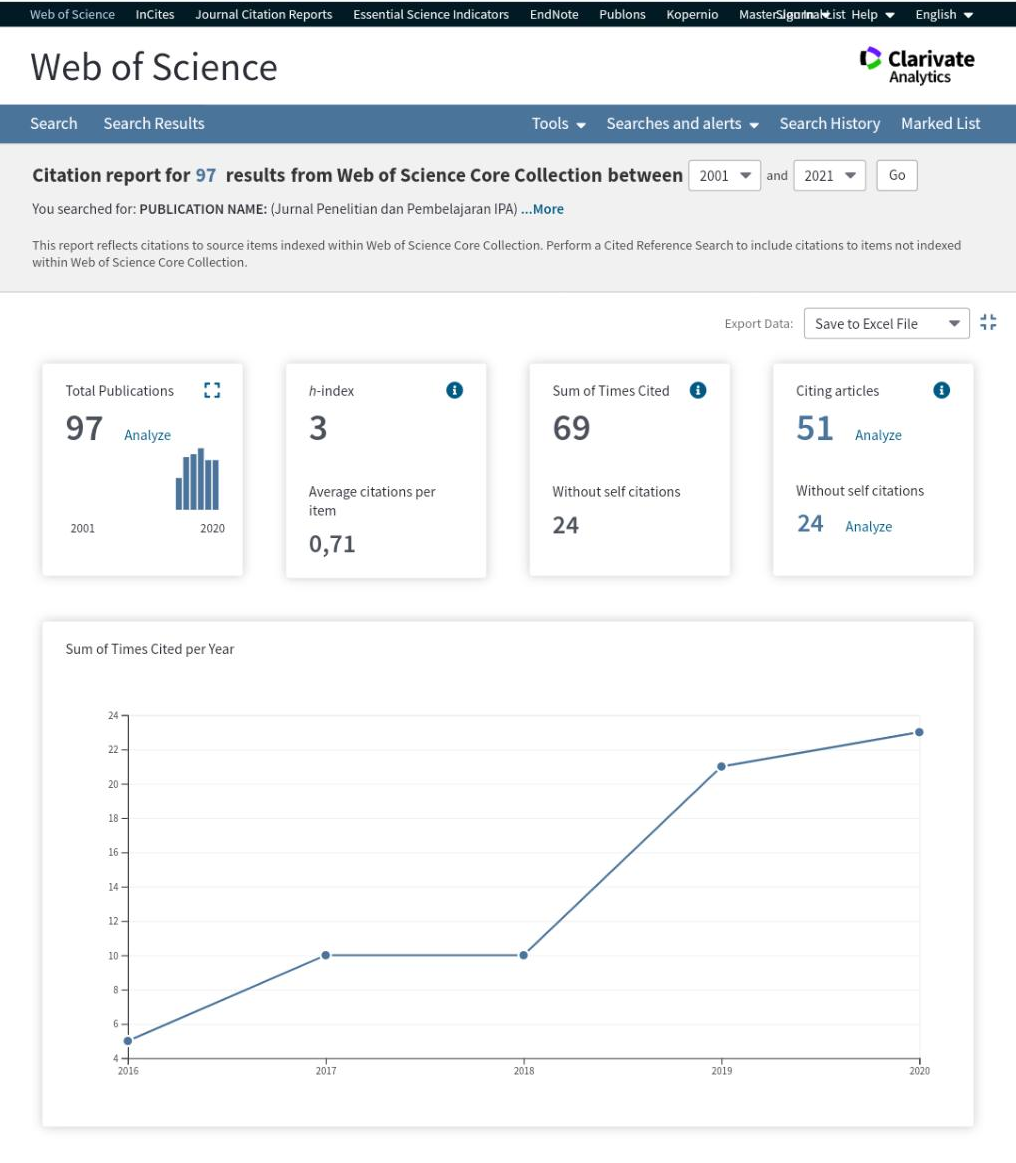Click the ...More link in search query
Viewport: 1016px width, 1163px height.
pyautogui.click(x=542, y=209)
